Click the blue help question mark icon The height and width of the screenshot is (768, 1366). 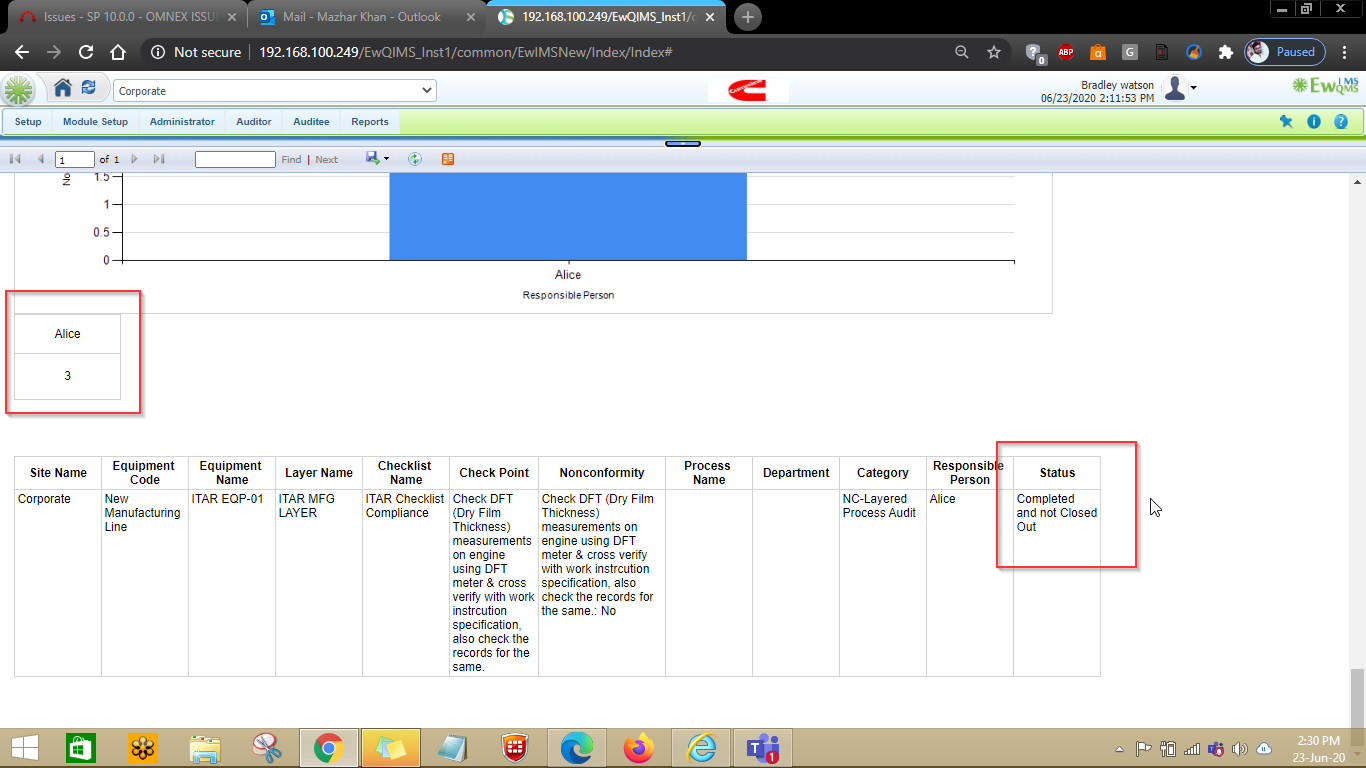point(1341,122)
